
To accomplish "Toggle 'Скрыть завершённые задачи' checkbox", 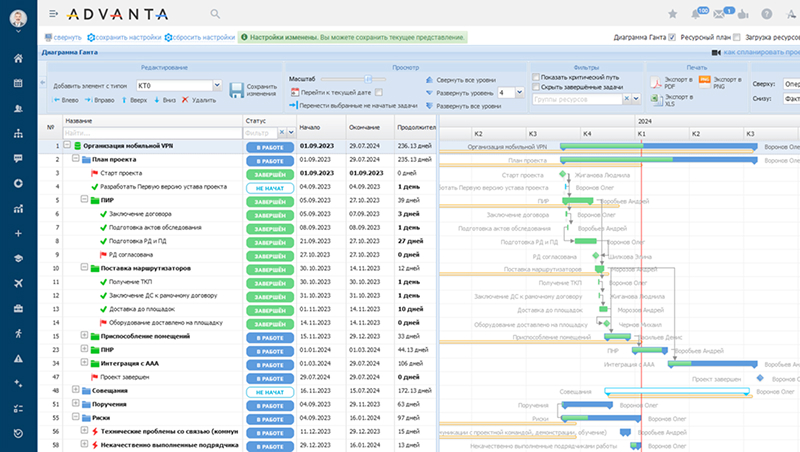I will pyautogui.click(x=534, y=88).
